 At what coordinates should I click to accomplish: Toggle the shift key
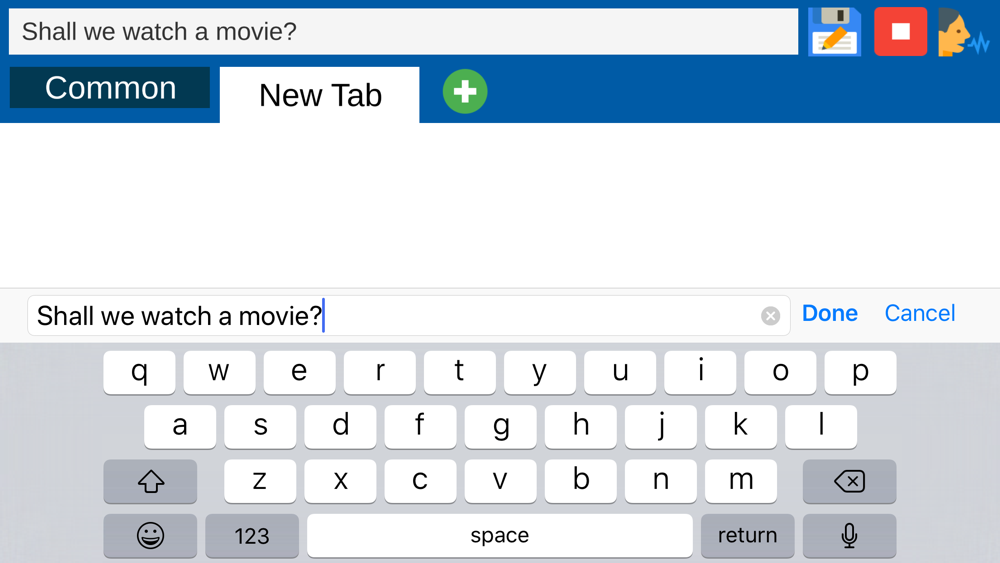coord(151,481)
